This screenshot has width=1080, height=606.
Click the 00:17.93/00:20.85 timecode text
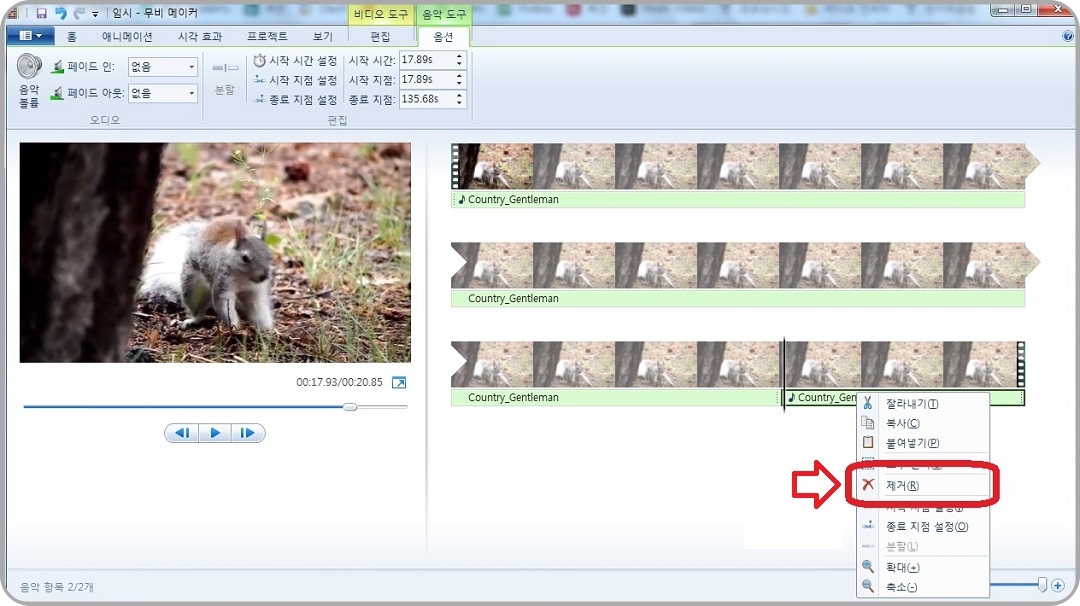tap(339, 382)
